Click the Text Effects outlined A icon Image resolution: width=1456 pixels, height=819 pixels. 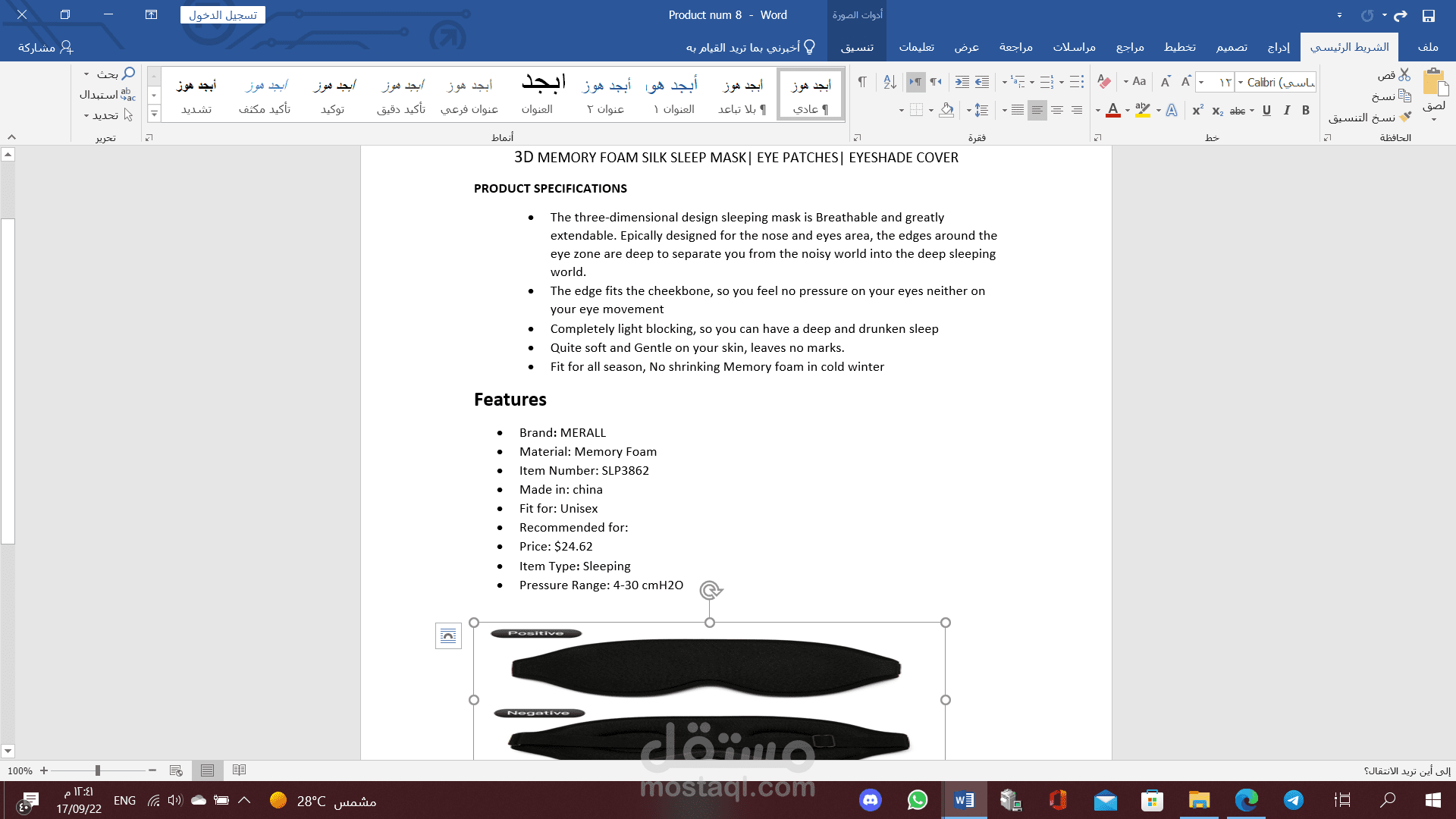[x=1172, y=111]
